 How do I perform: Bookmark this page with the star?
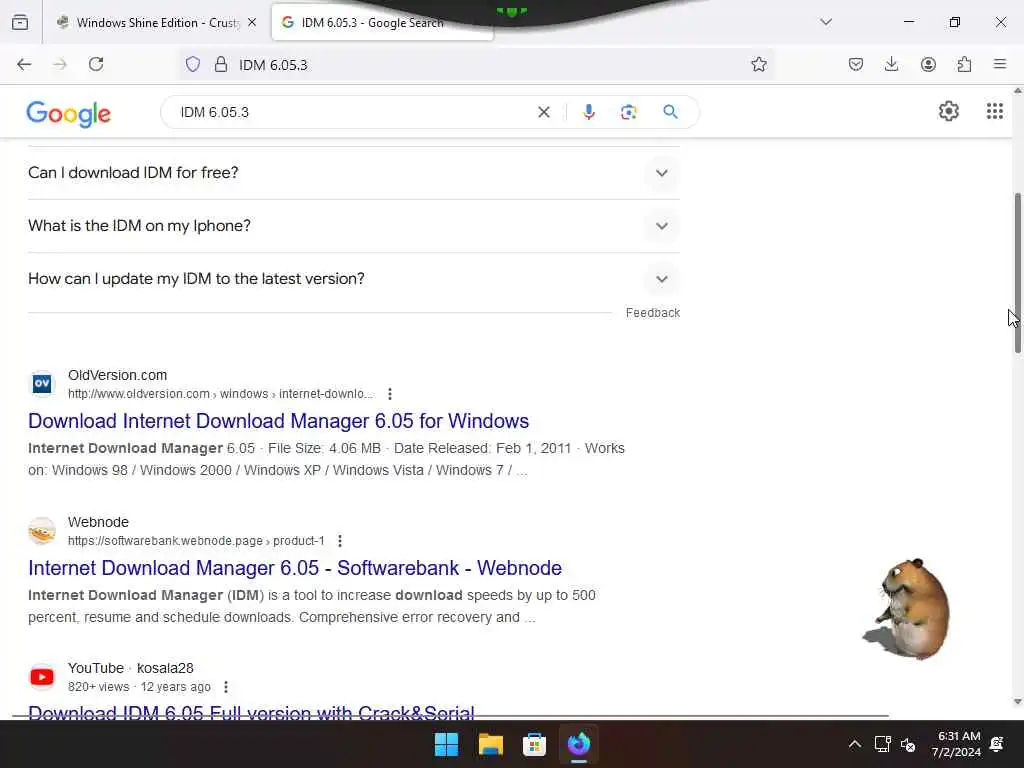758,64
